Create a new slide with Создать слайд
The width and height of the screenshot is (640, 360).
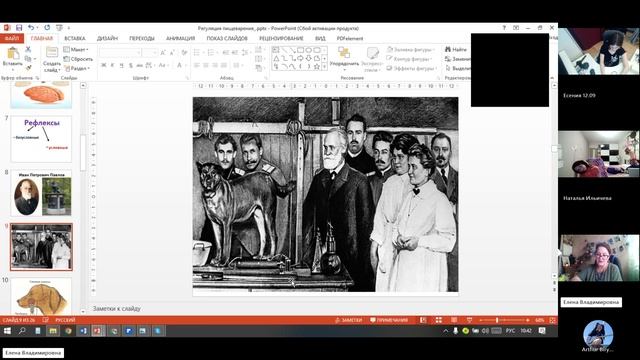(x=52, y=59)
